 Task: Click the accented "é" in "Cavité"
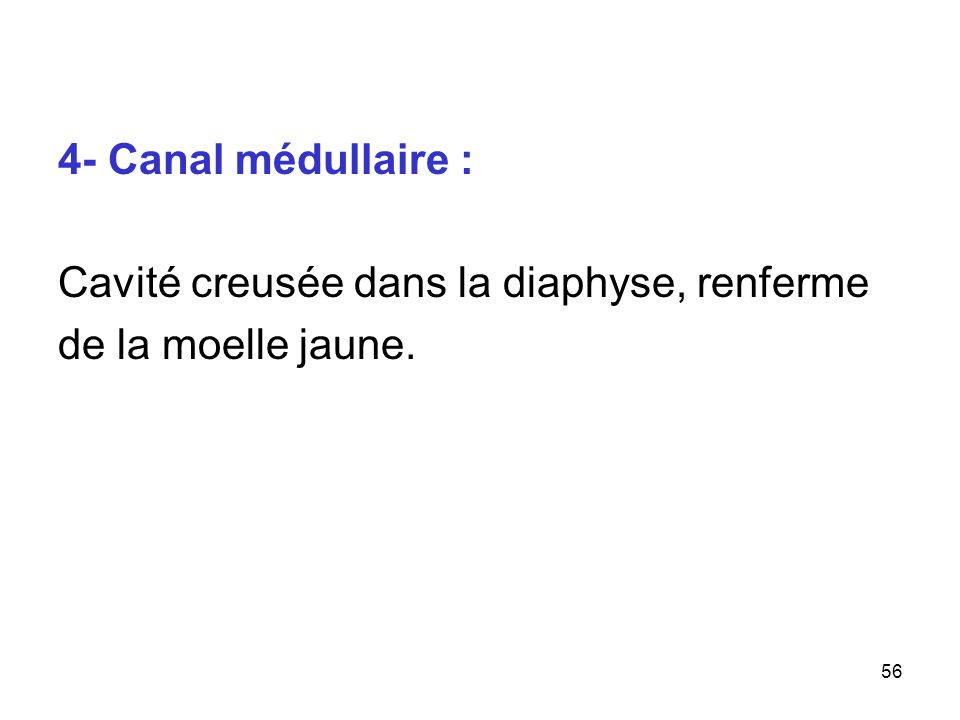(x=170, y=283)
